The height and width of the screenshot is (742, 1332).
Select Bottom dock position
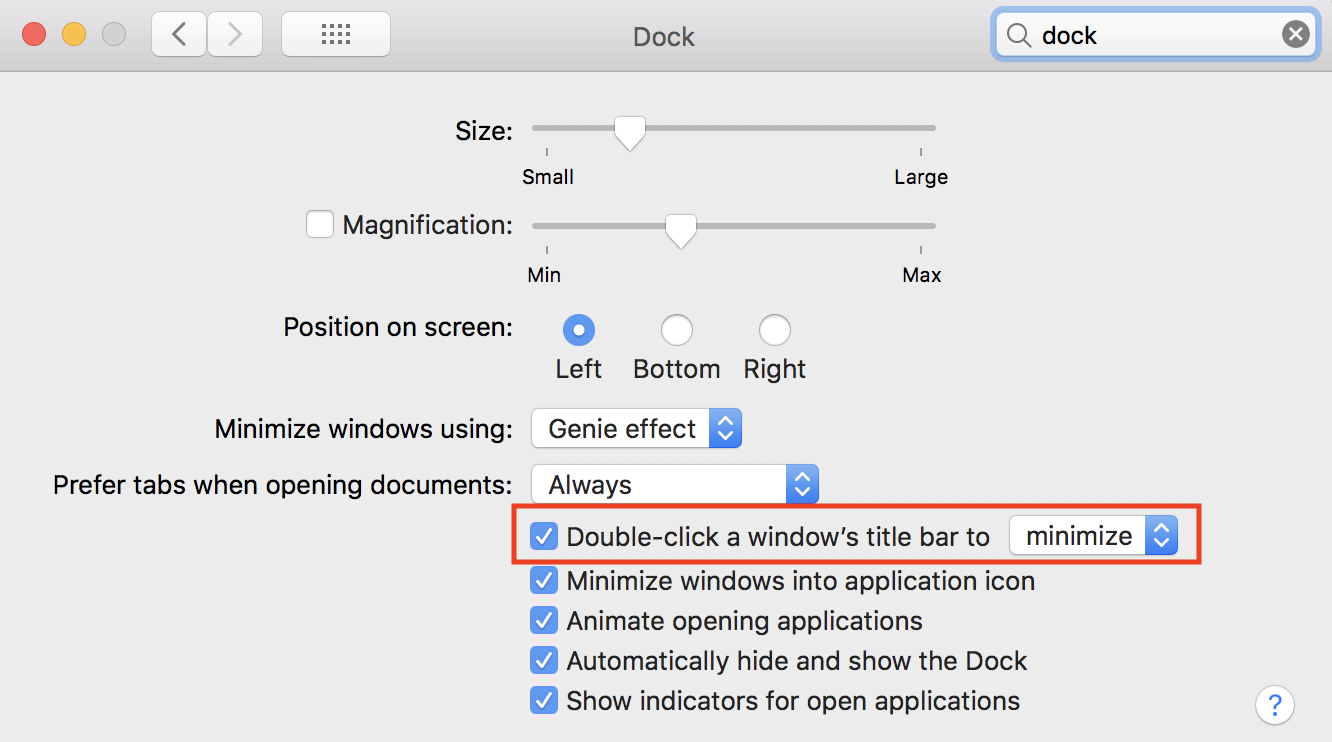(x=677, y=330)
